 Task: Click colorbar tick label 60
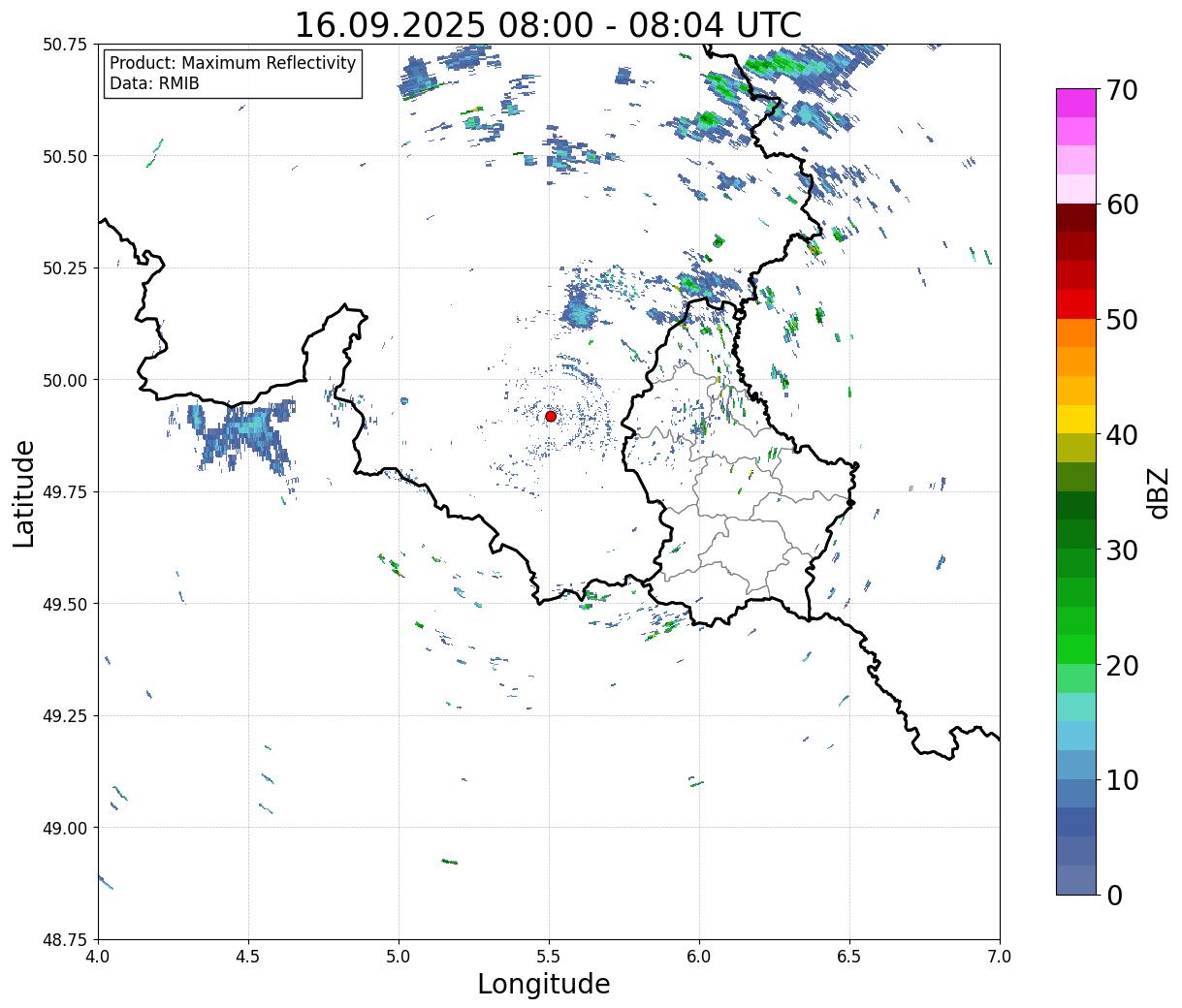1121,205
